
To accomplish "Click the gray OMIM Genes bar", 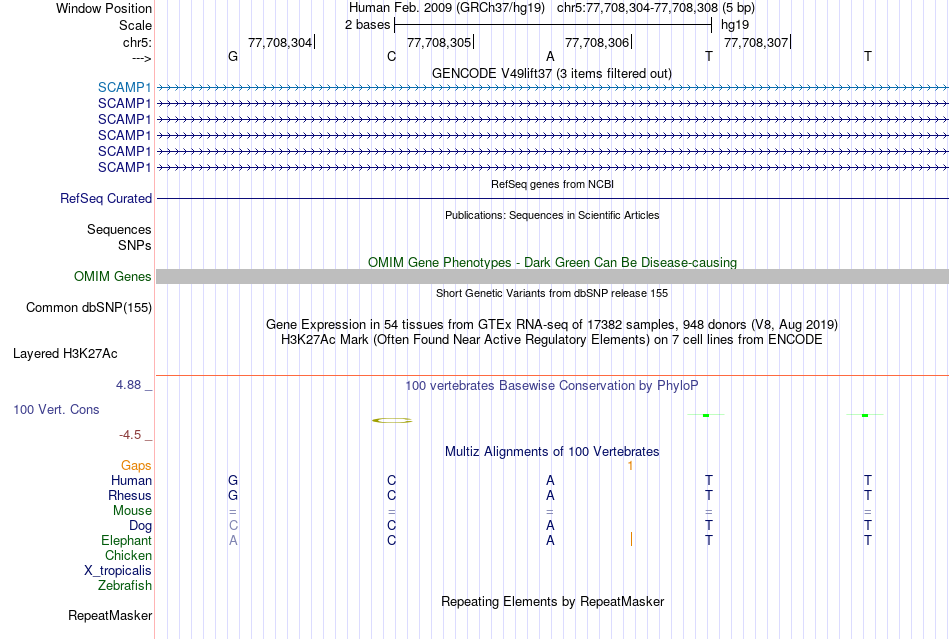I will tap(553, 277).
